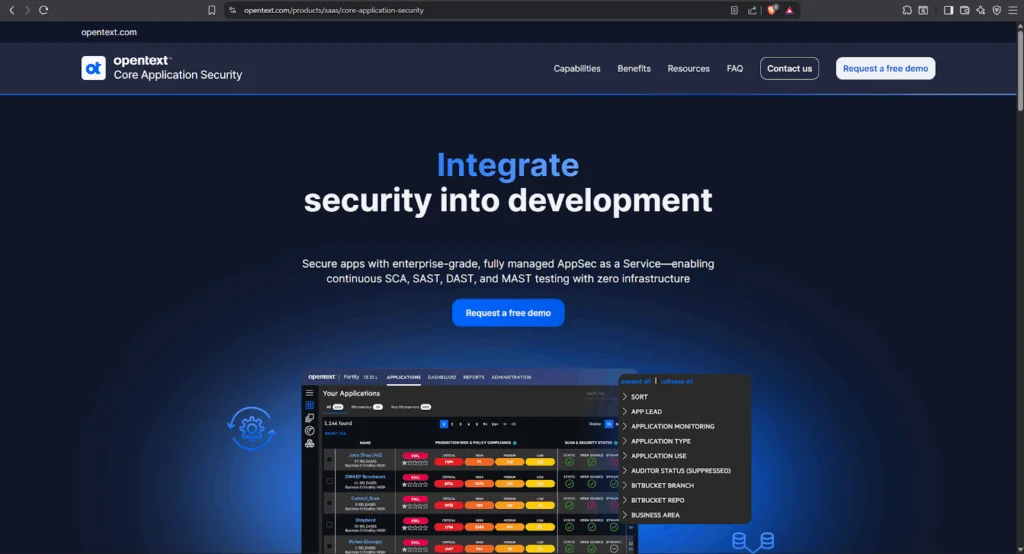Open the browser hamburger main menu
Image resolution: width=1024 pixels, height=554 pixels.
(1013, 10)
